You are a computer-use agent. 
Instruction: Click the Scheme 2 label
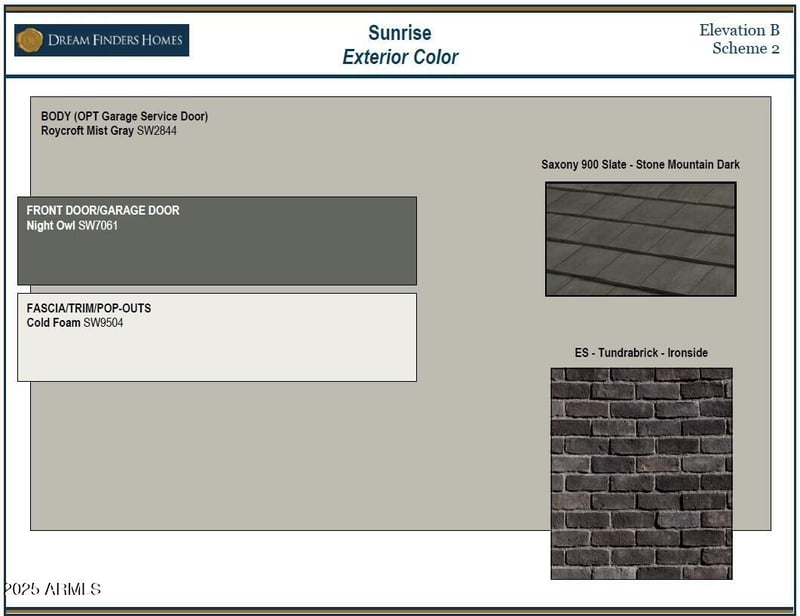click(745, 49)
